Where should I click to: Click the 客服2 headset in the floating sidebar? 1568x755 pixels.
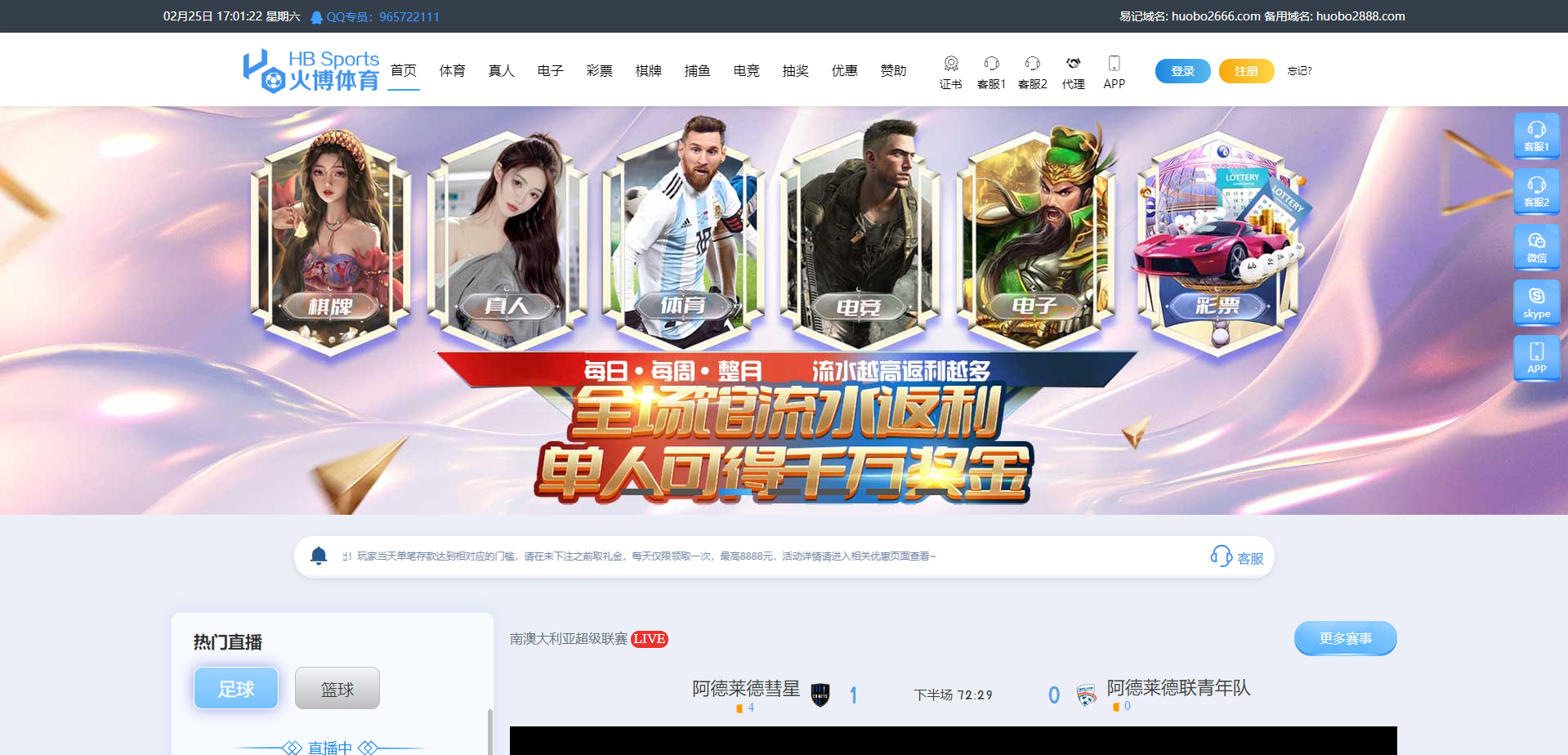[x=1536, y=190]
